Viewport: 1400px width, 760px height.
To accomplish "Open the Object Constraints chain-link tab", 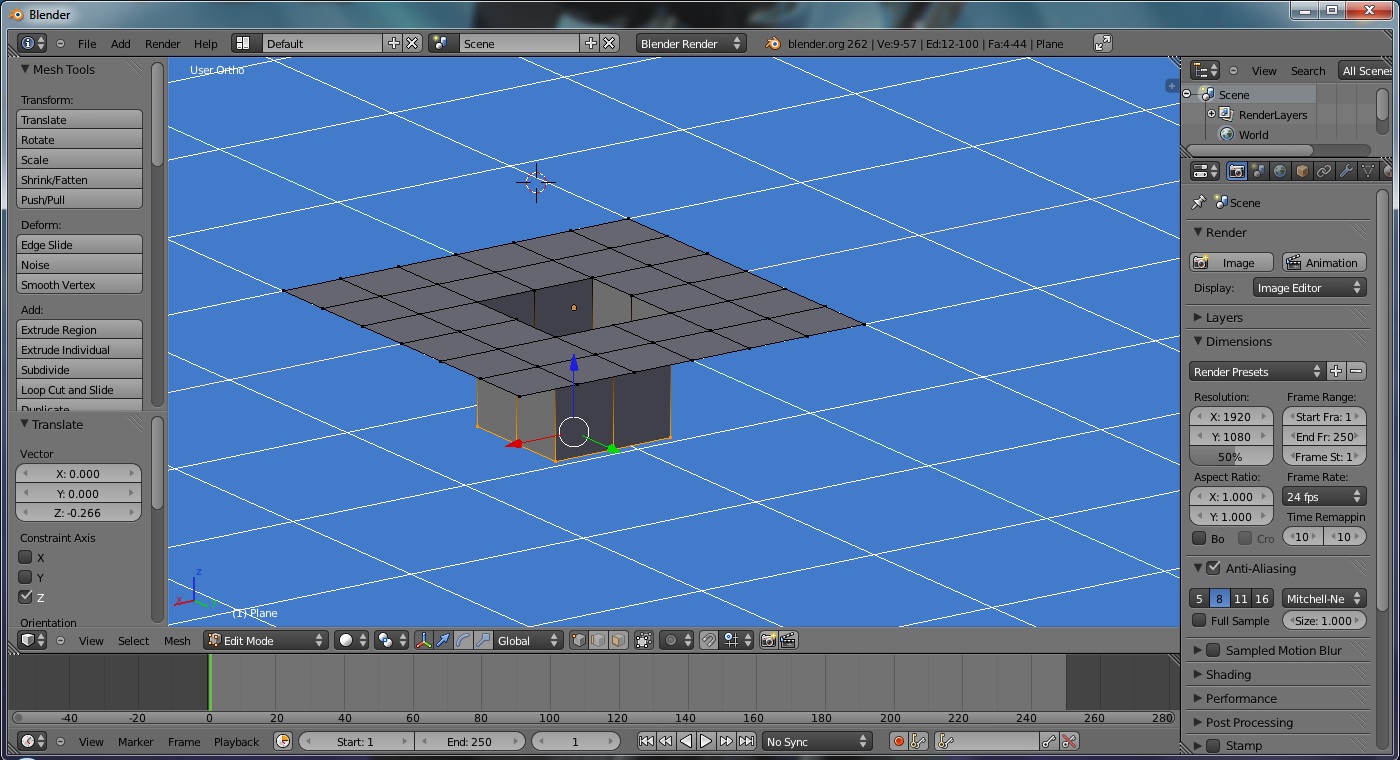I will tap(1324, 171).
